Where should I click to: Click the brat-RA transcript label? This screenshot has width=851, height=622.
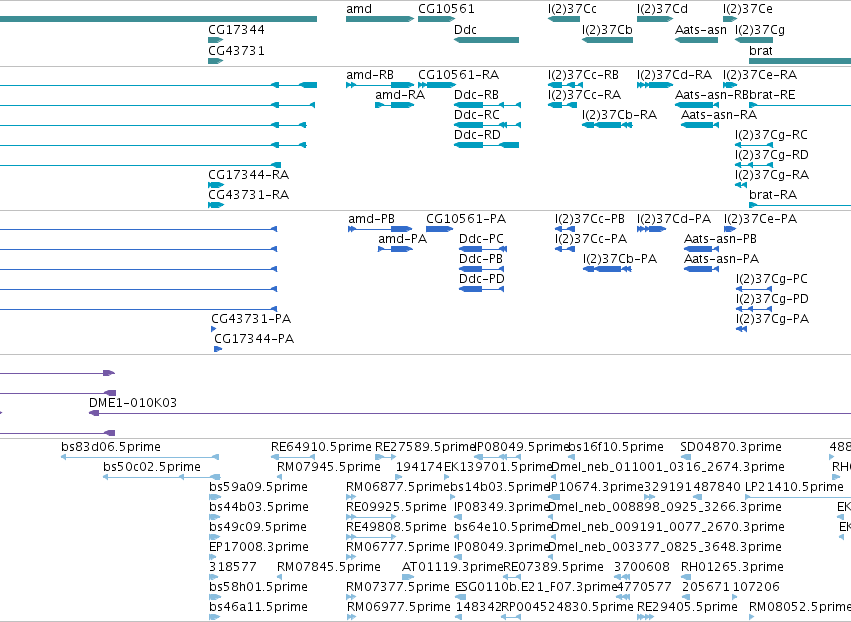click(773, 194)
